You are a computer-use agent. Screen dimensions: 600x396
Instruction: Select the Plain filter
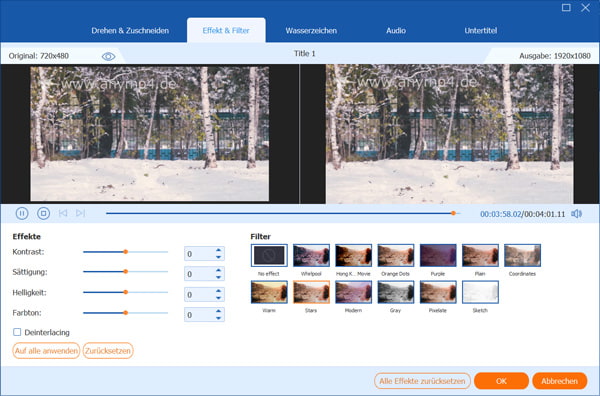480,255
